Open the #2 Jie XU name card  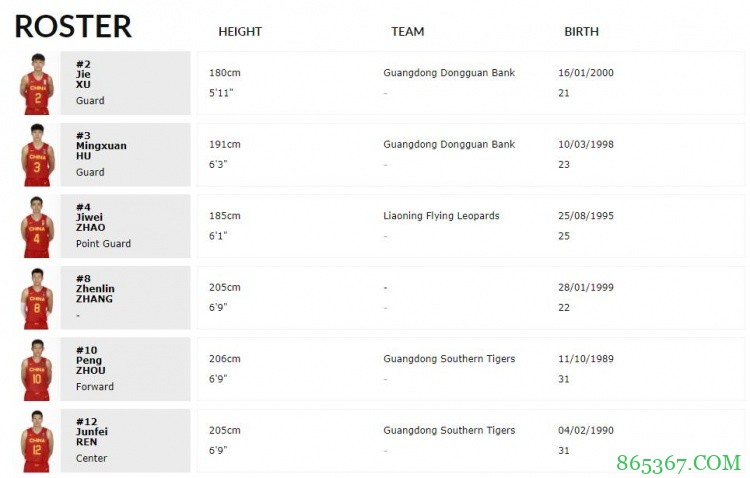pyautogui.click(x=125, y=83)
